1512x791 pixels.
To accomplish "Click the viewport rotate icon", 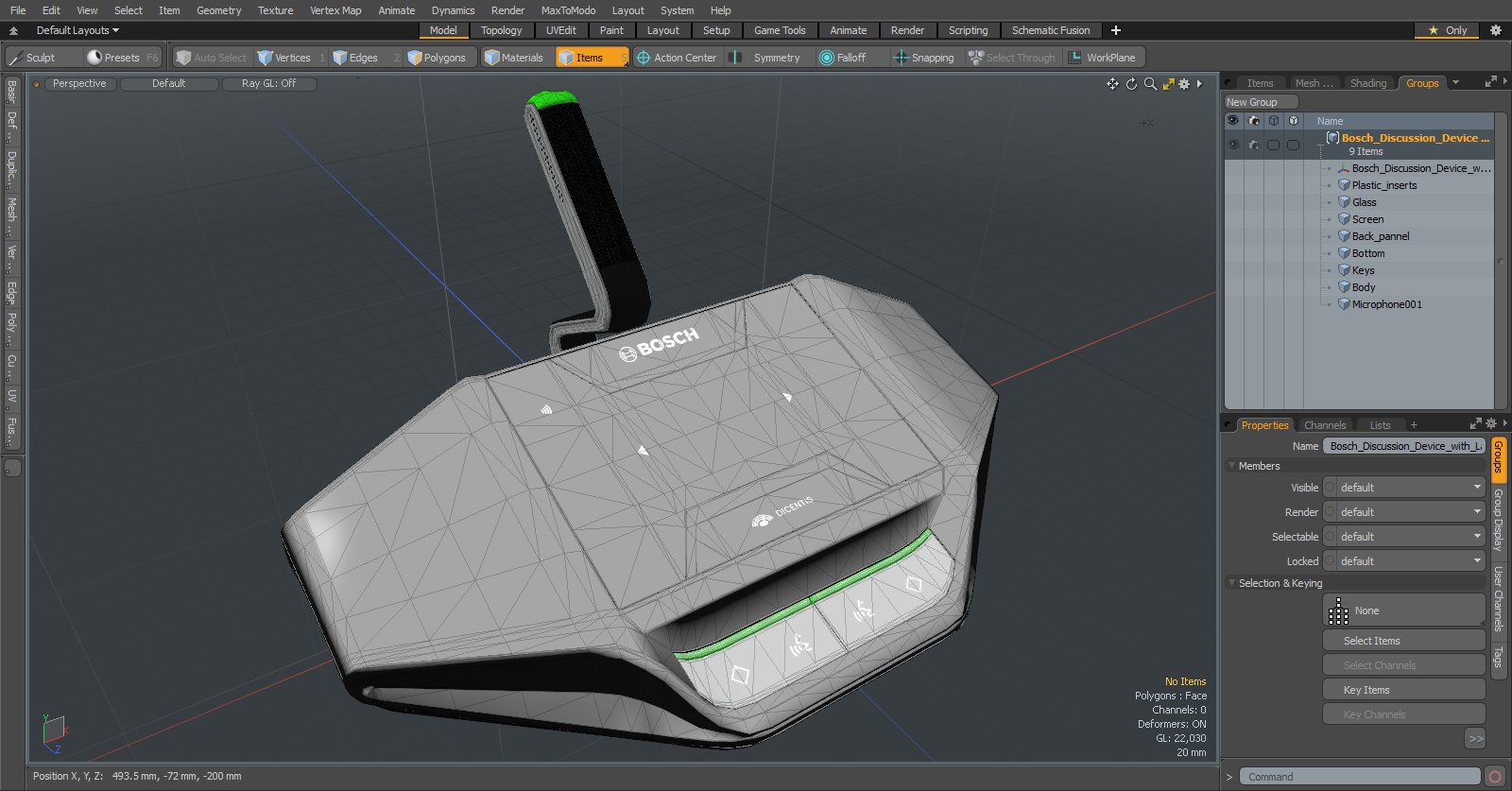I will coord(1131,84).
